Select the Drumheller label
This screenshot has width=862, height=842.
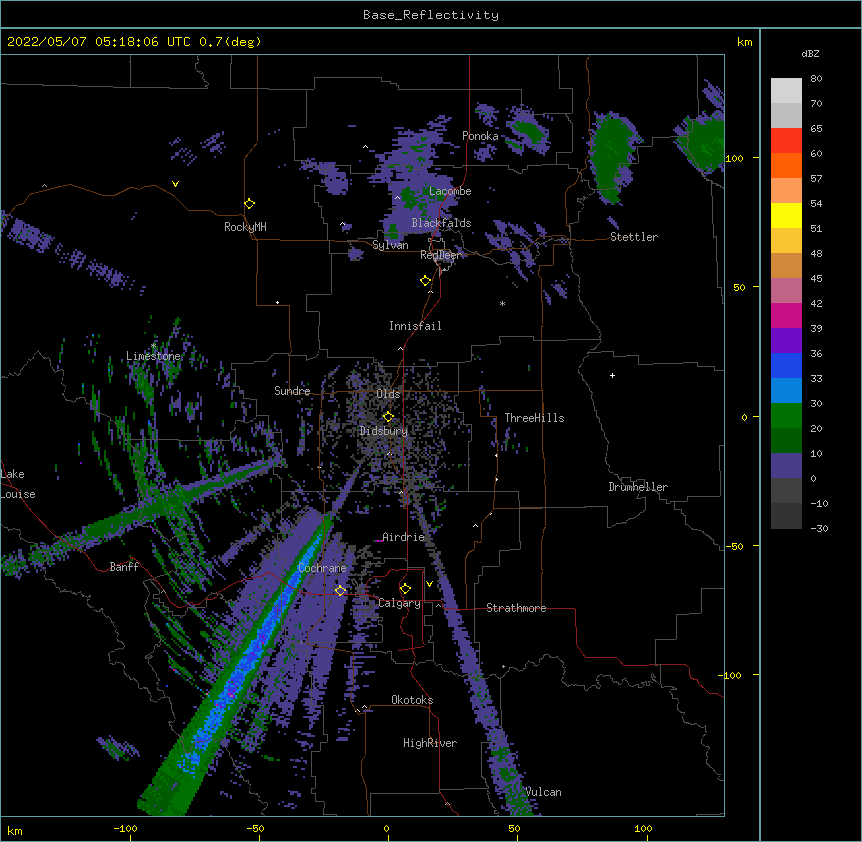638,487
